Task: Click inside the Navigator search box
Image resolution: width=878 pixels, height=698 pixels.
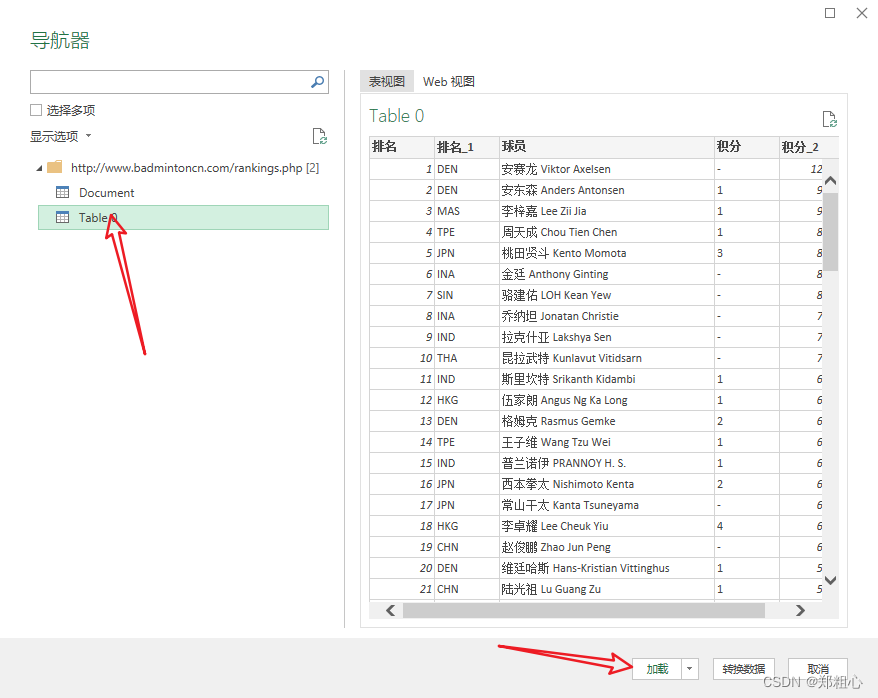Action: point(170,82)
